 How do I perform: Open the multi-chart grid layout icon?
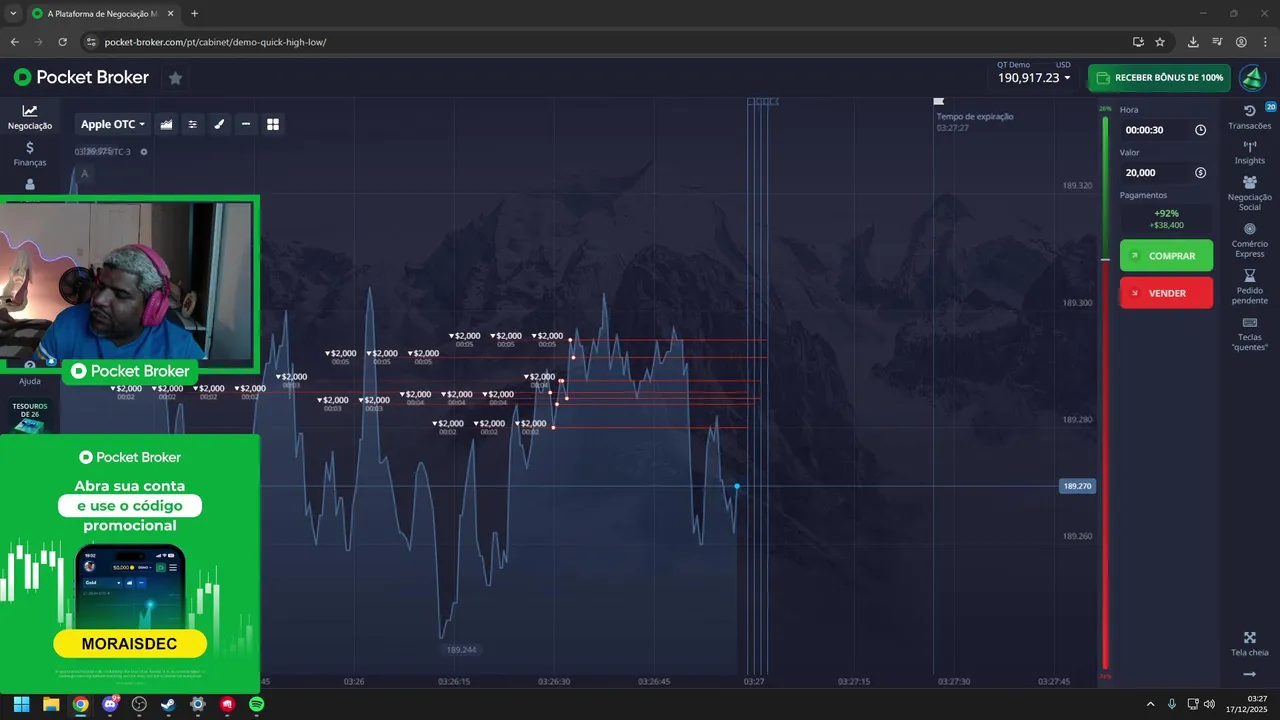(x=273, y=124)
